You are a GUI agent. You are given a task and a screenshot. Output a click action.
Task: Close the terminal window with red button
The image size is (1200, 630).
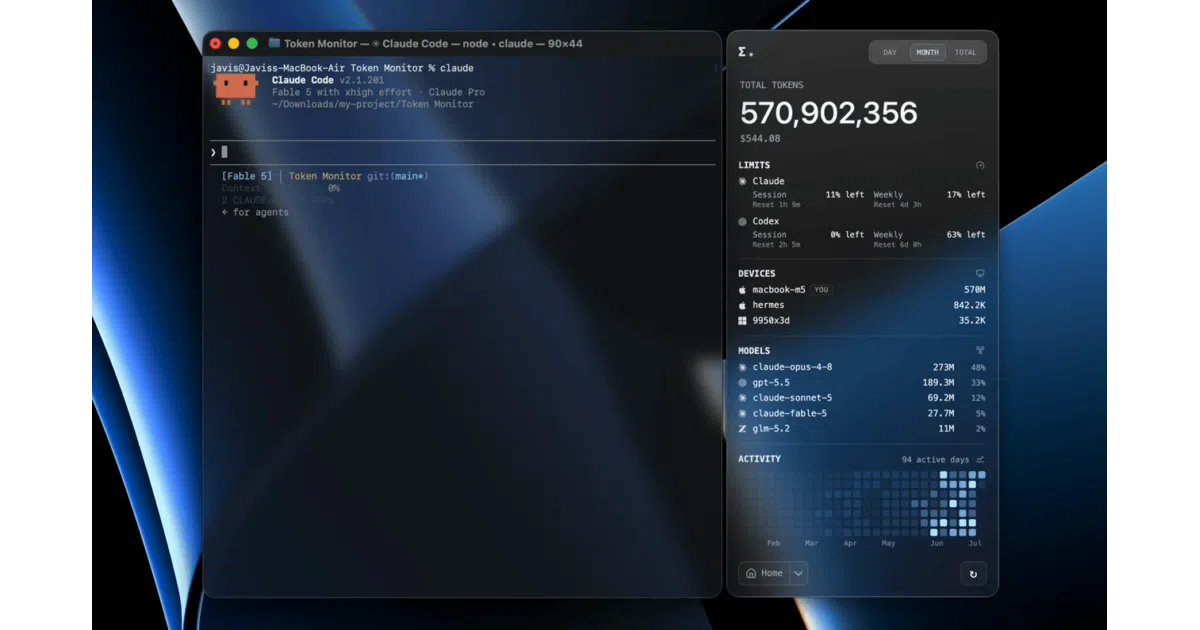[x=215, y=43]
